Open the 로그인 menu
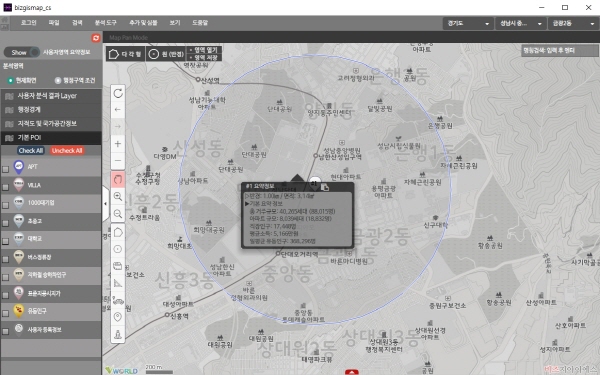 (28, 23)
